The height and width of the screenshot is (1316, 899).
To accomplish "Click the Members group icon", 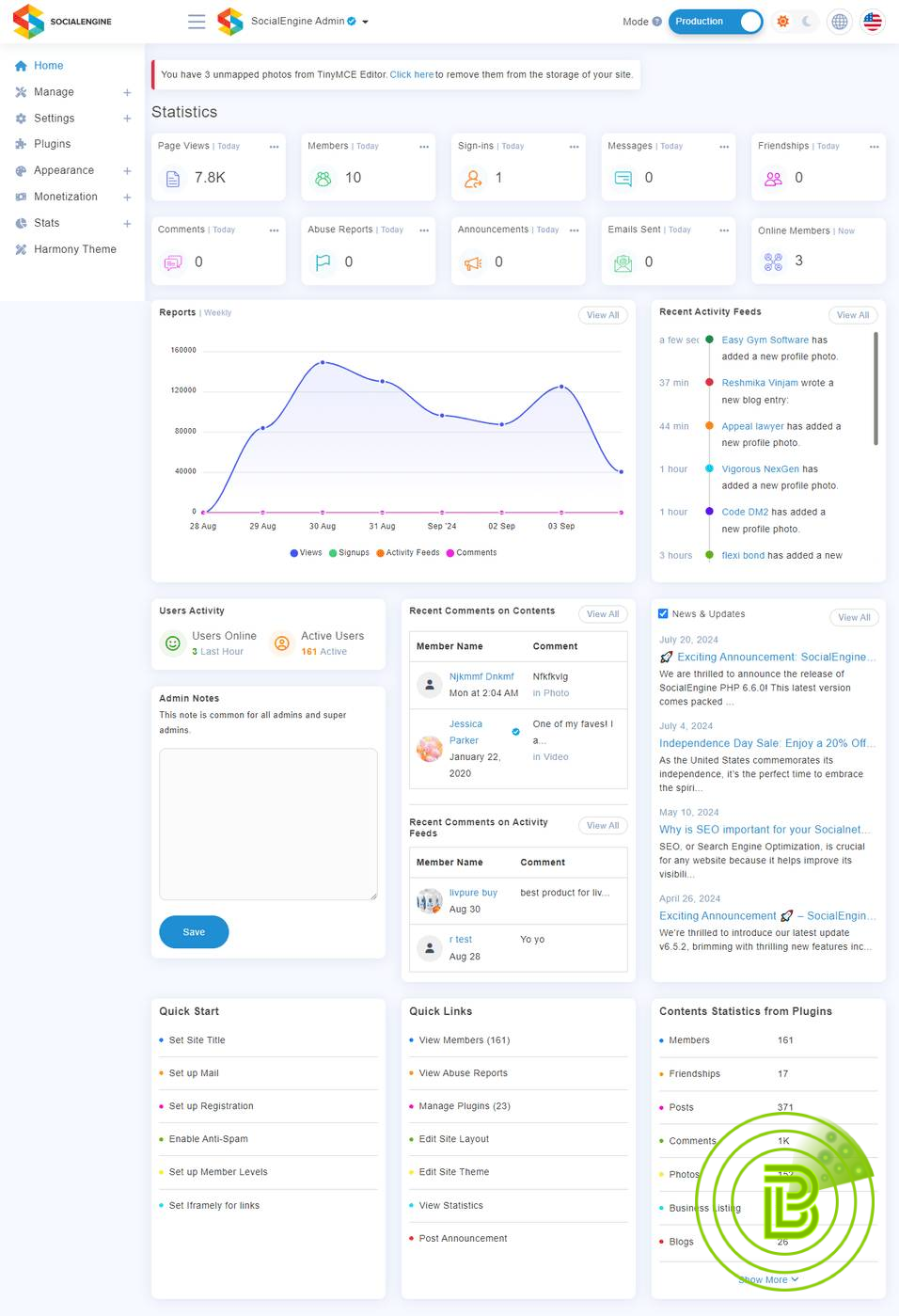I will (323, 178).
